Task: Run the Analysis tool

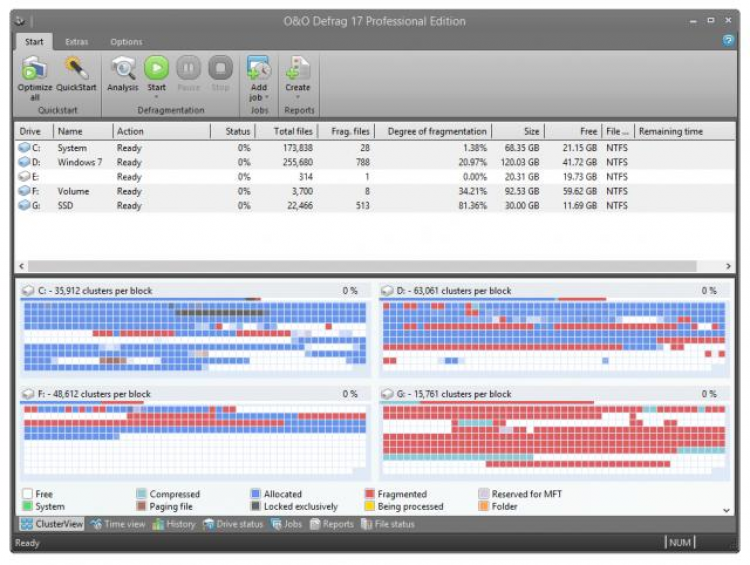Action: click(x=123, y=68)
